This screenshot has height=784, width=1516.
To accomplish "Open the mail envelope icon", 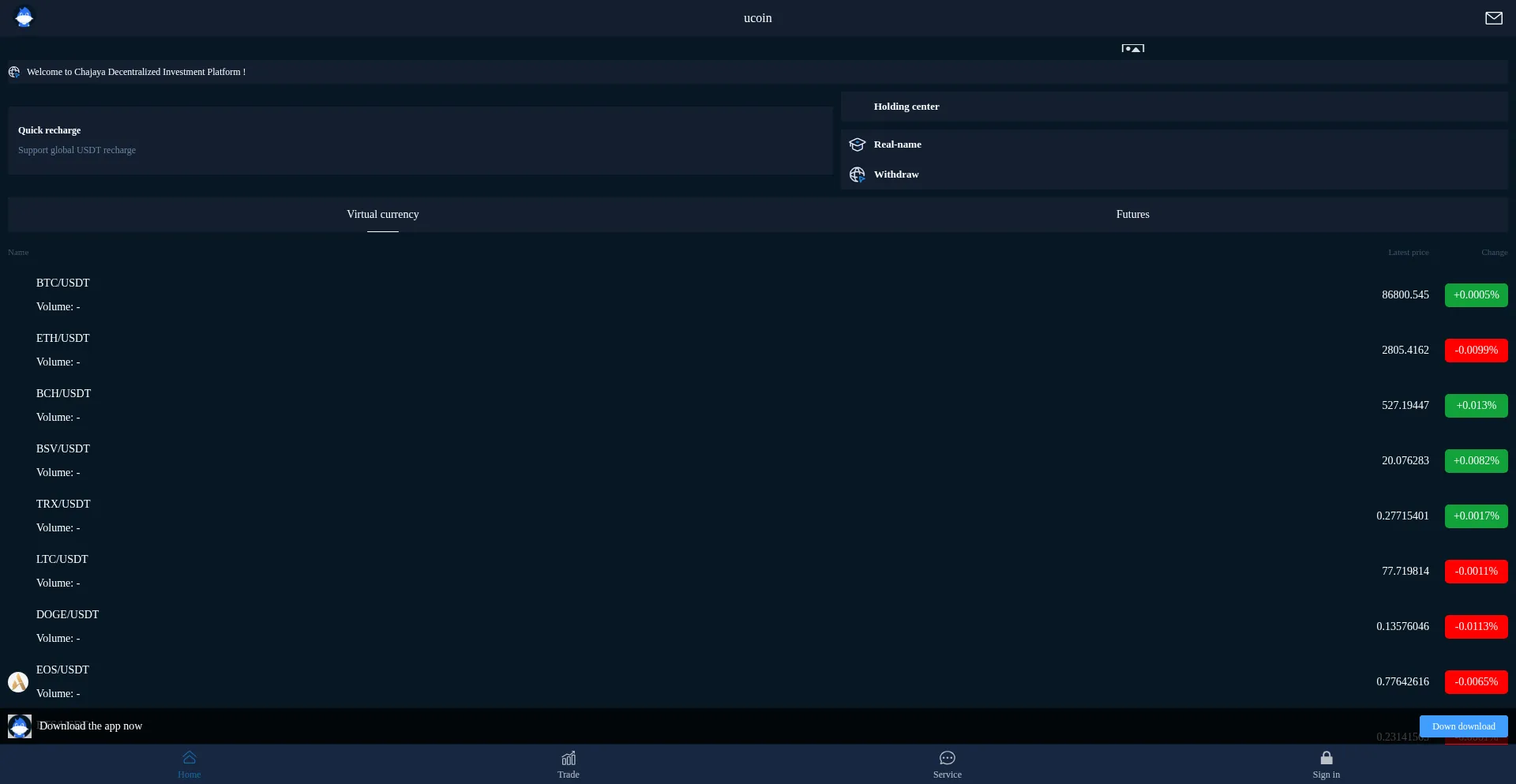I will 1493,18.
